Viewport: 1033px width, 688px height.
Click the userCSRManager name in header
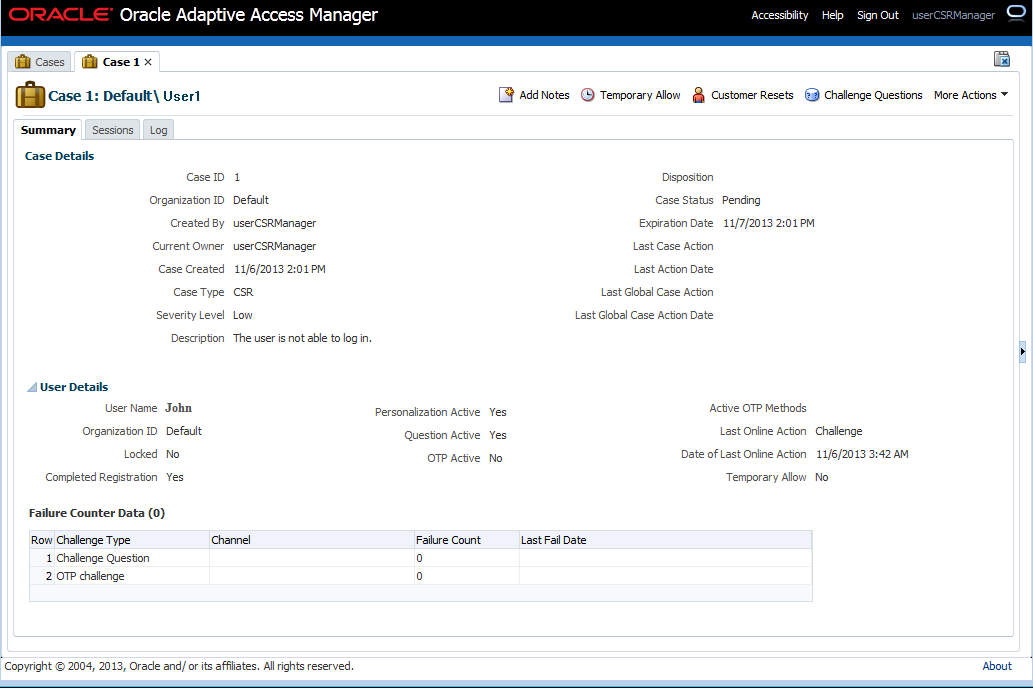point(953,14)
